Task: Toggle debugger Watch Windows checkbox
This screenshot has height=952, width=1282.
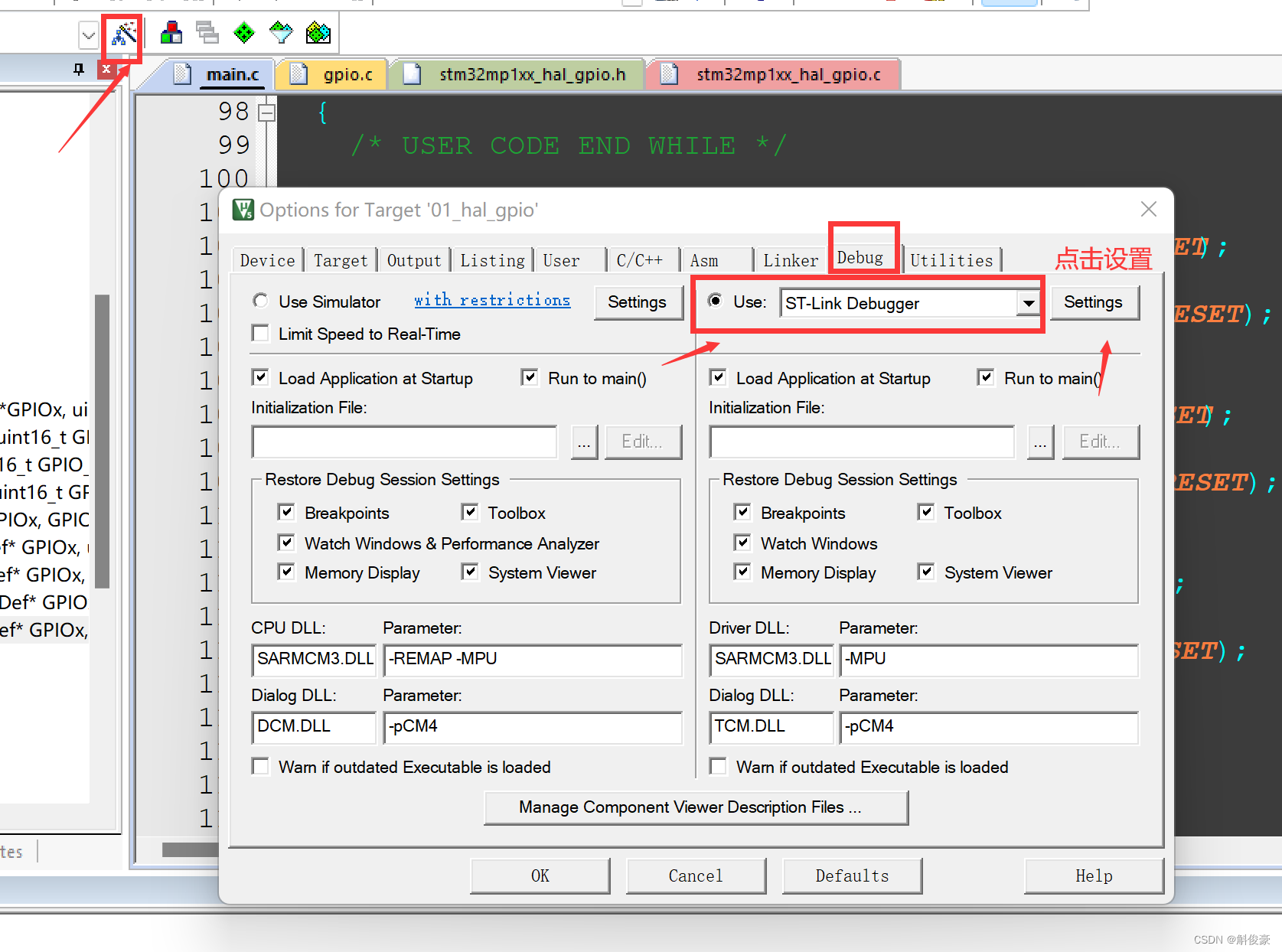Action: tap(742, 543)
